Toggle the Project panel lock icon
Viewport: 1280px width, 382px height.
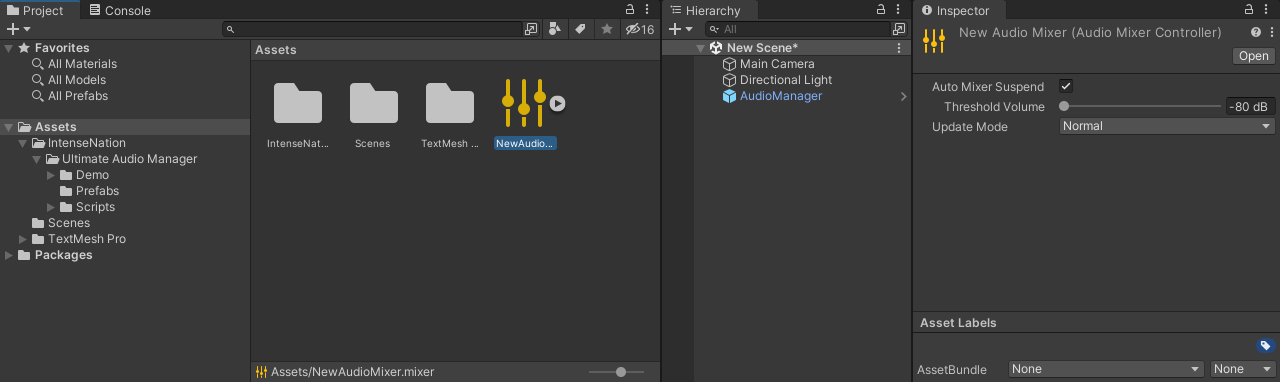630,9
